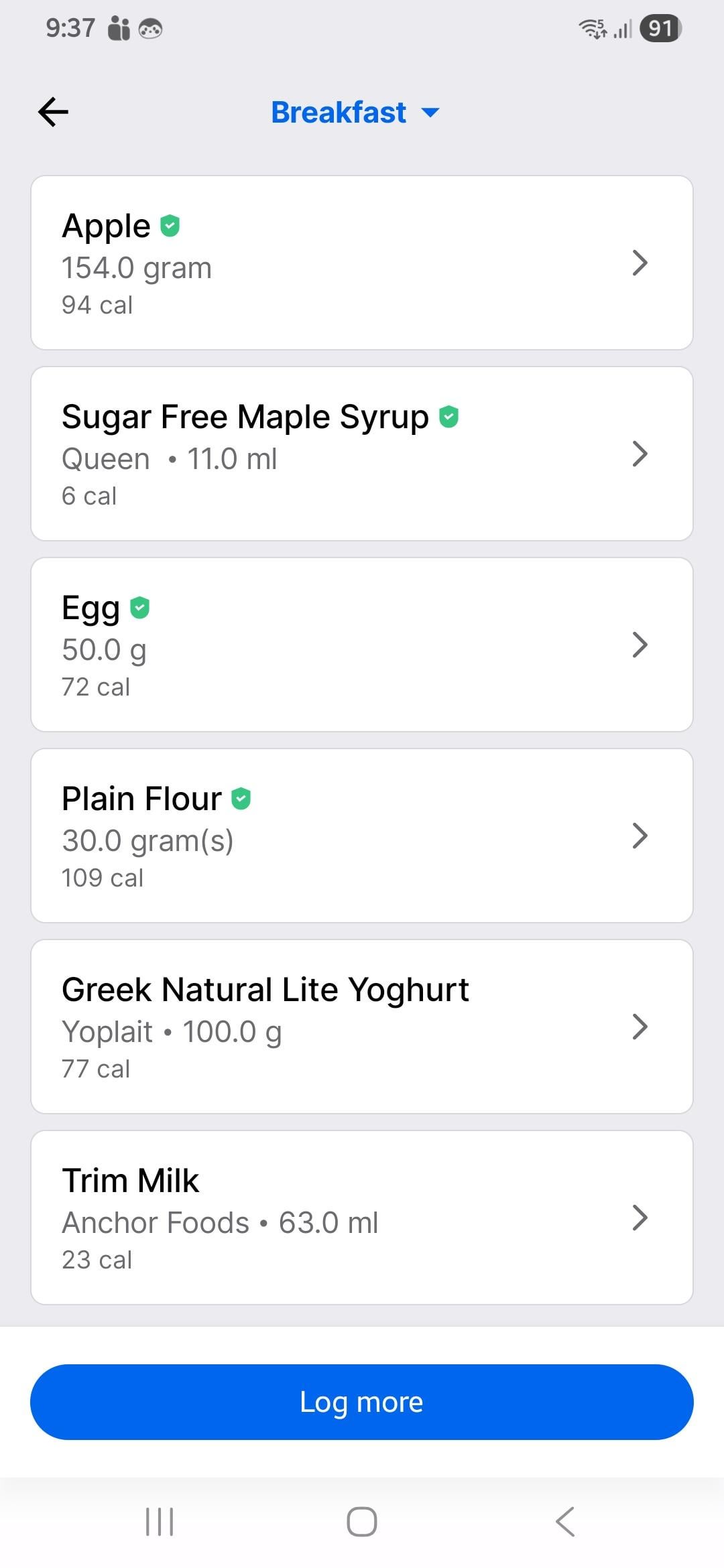Expand Apple entry with its chevron
This screenshot has width=724, height=1568.
(640, 263)
